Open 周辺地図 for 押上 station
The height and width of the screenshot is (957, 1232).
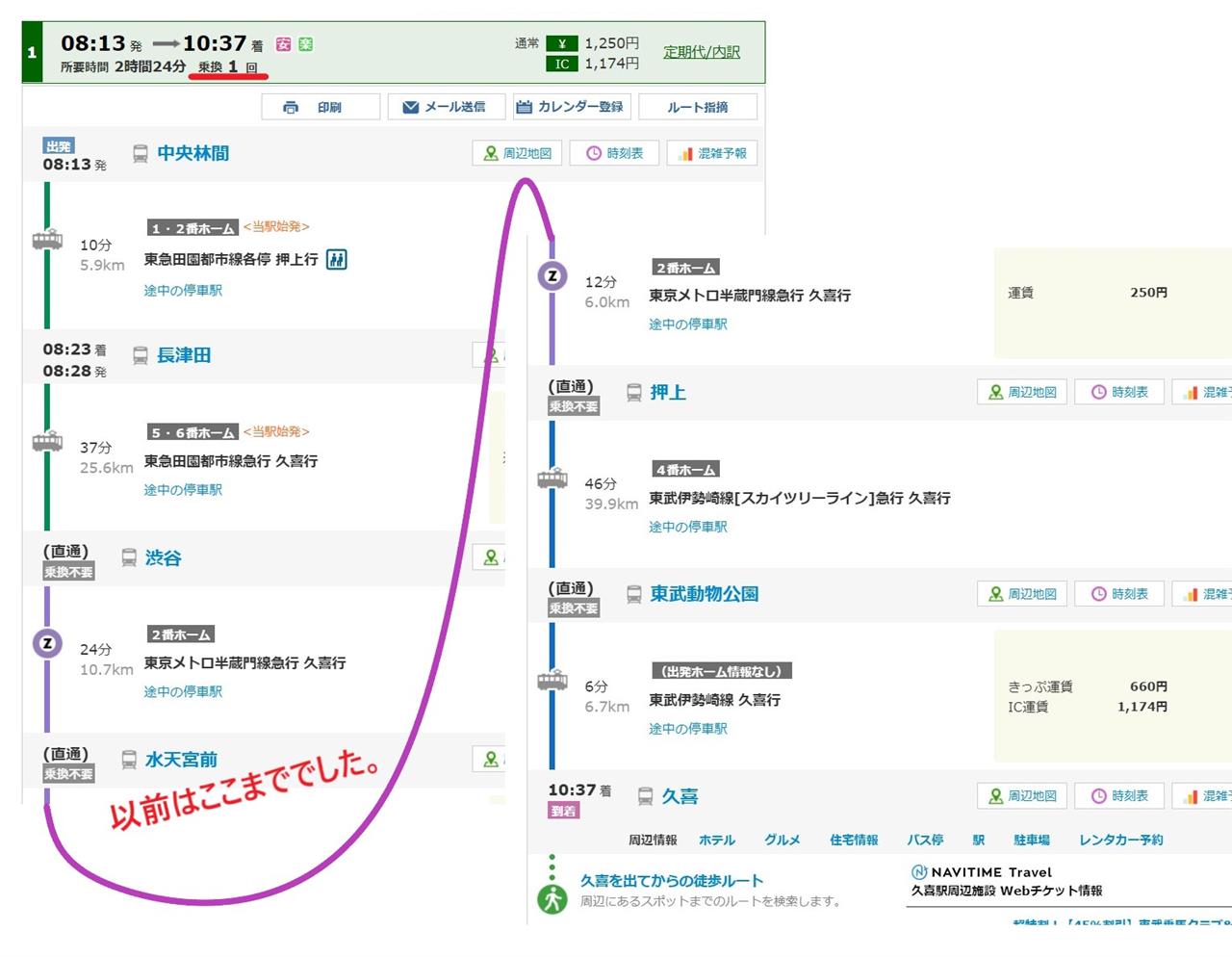point(1022,392)
